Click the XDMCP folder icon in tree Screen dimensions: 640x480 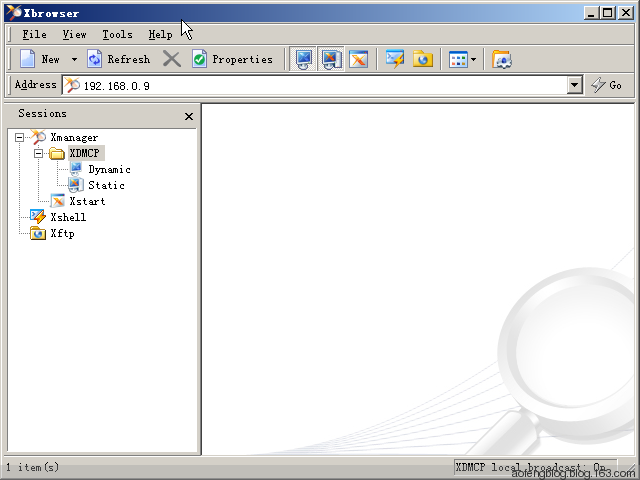point(57,153)
